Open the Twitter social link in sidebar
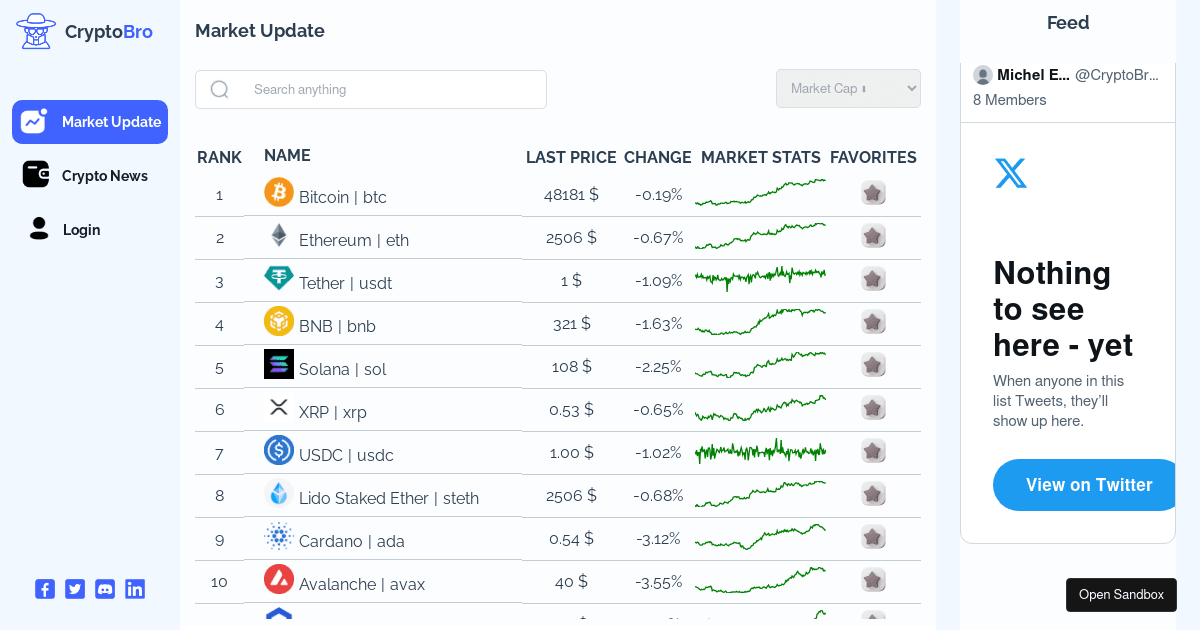1200x630 pixels. pos(75,589)
